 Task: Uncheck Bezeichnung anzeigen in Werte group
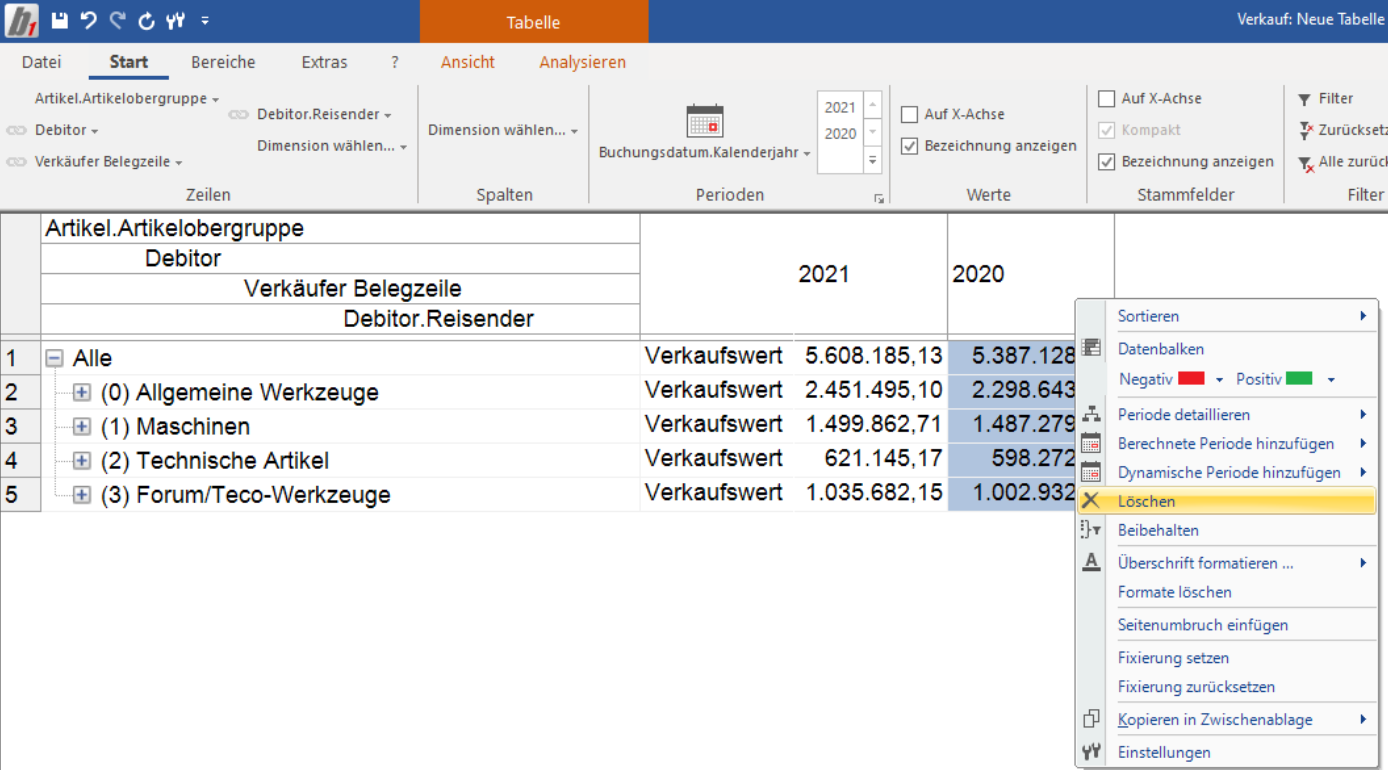click(909, 146)
